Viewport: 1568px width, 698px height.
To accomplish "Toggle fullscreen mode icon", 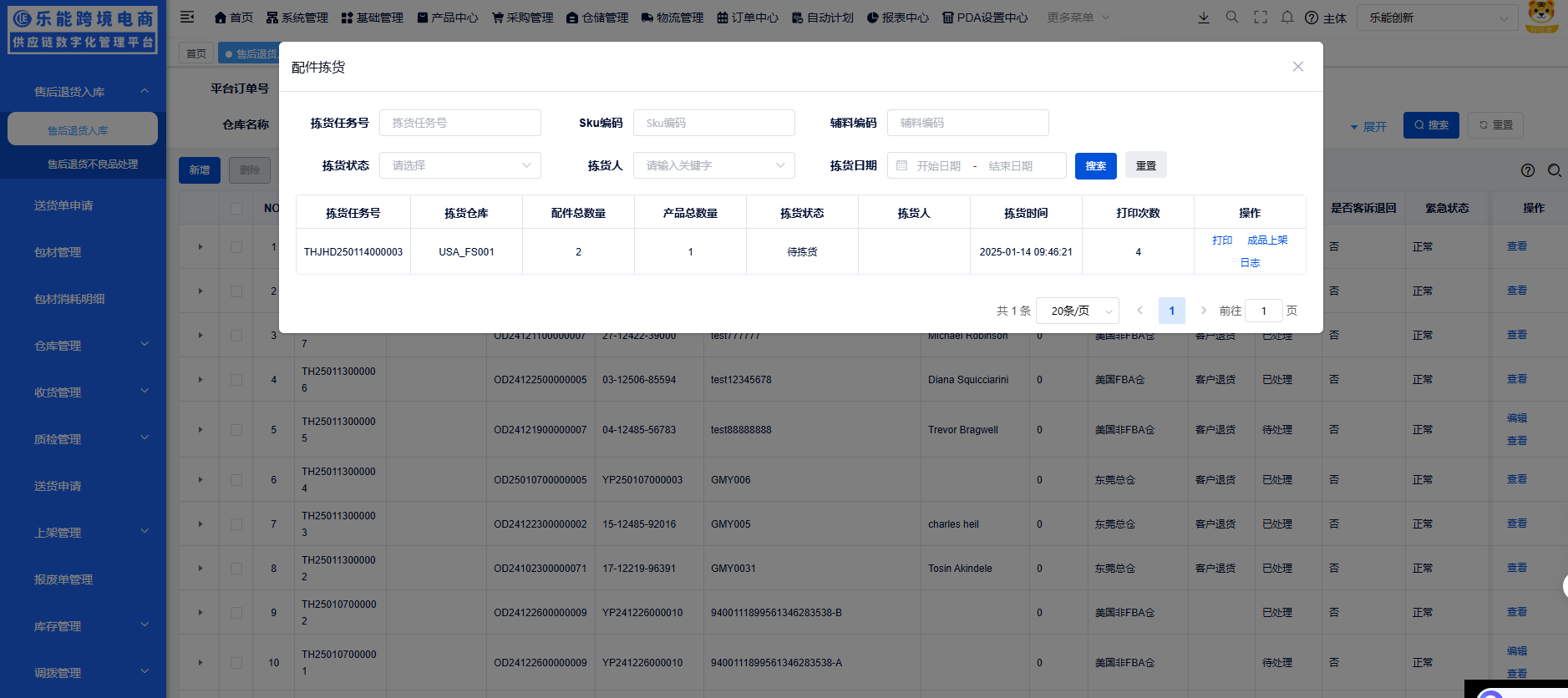I will (x=1260, y=18).
